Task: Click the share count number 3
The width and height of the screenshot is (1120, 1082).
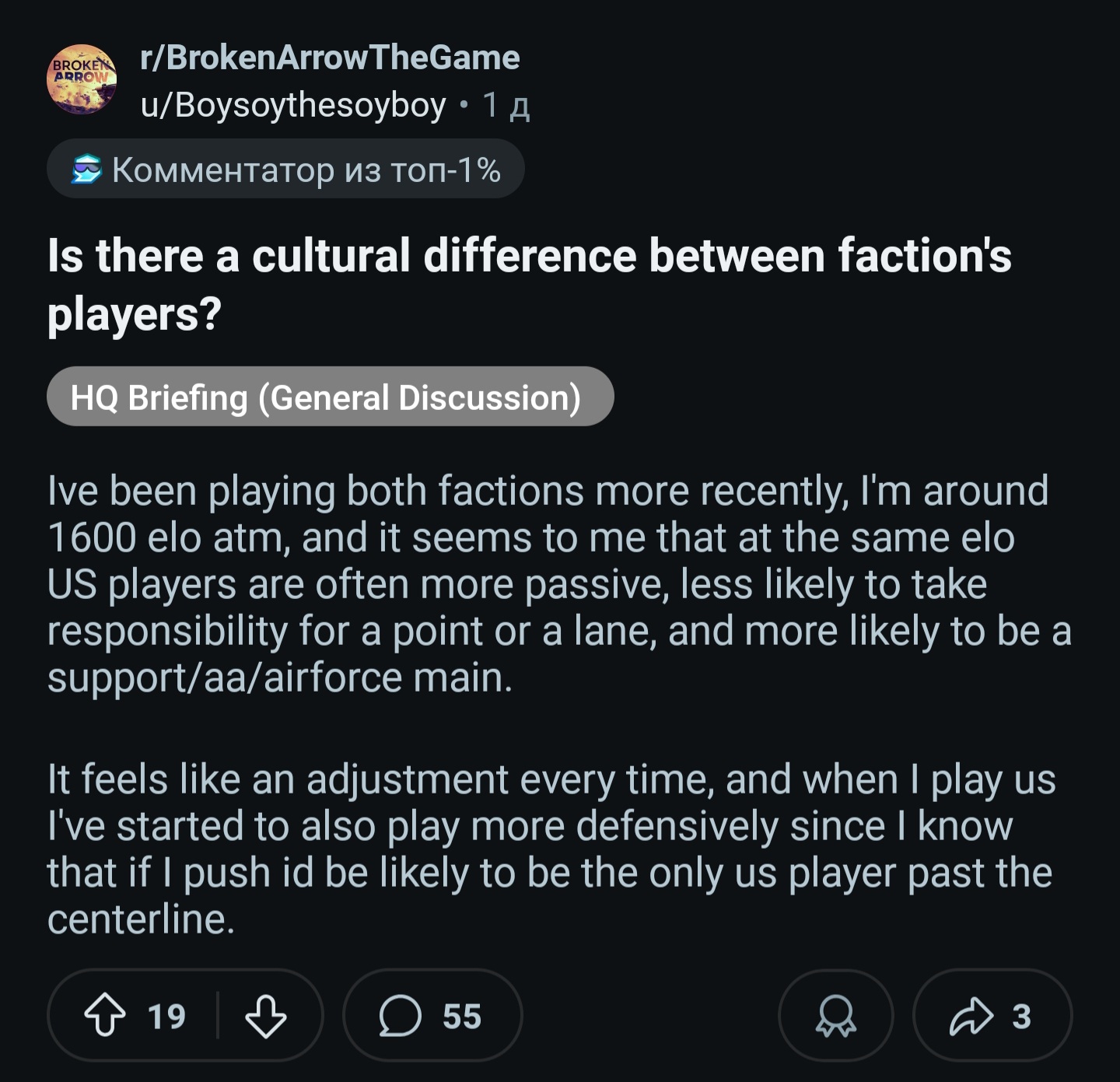Action: 1021,1017
